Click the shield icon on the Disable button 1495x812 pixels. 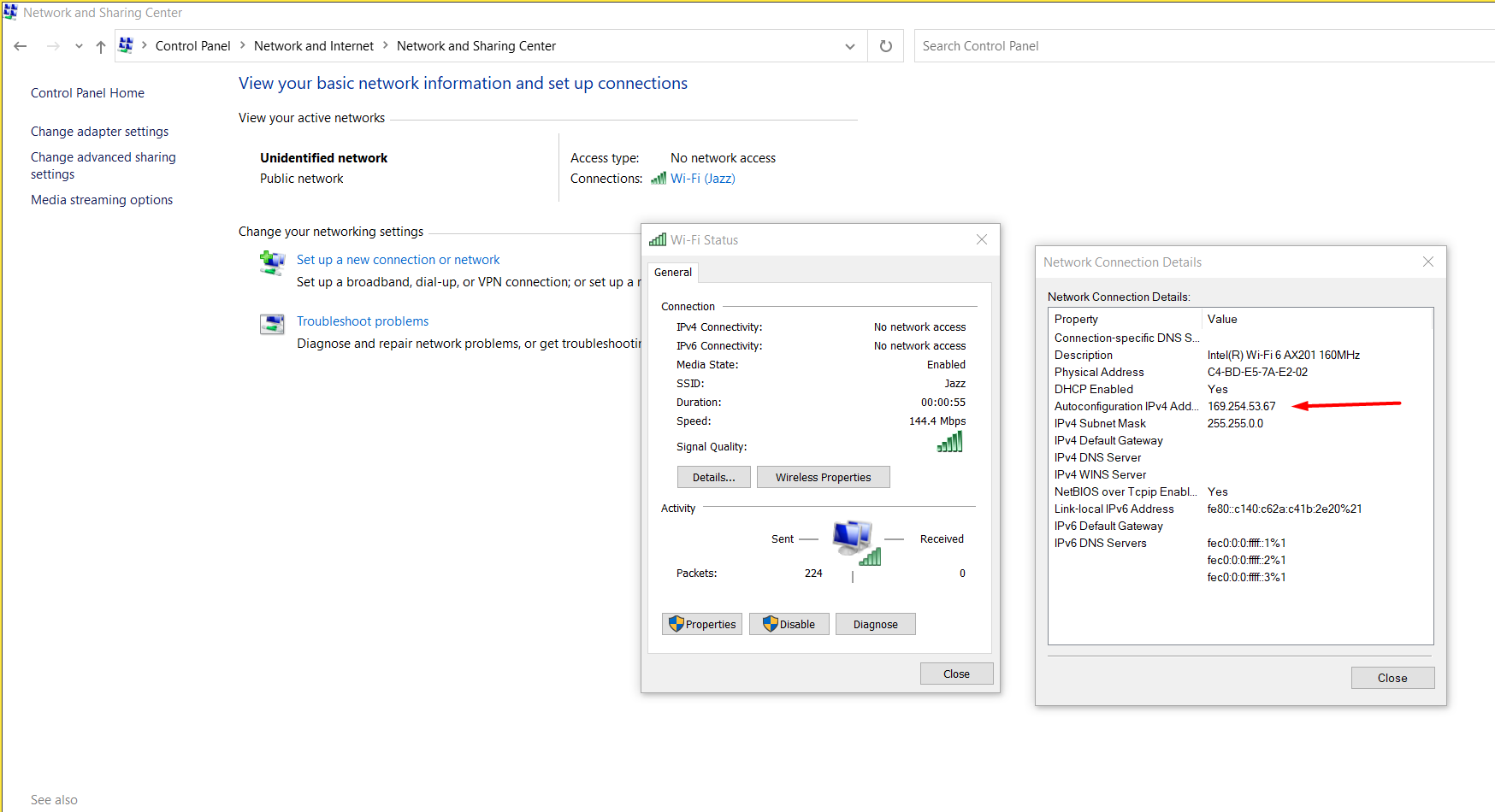click(767, 624)
